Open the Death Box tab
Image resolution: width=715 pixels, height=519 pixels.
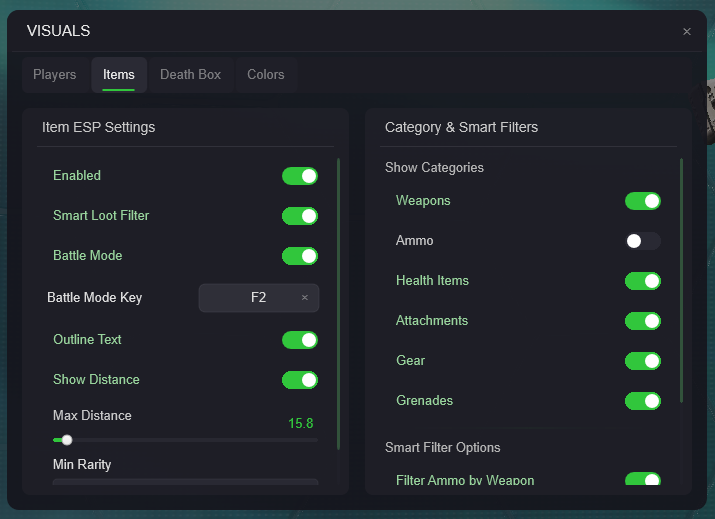190,75
